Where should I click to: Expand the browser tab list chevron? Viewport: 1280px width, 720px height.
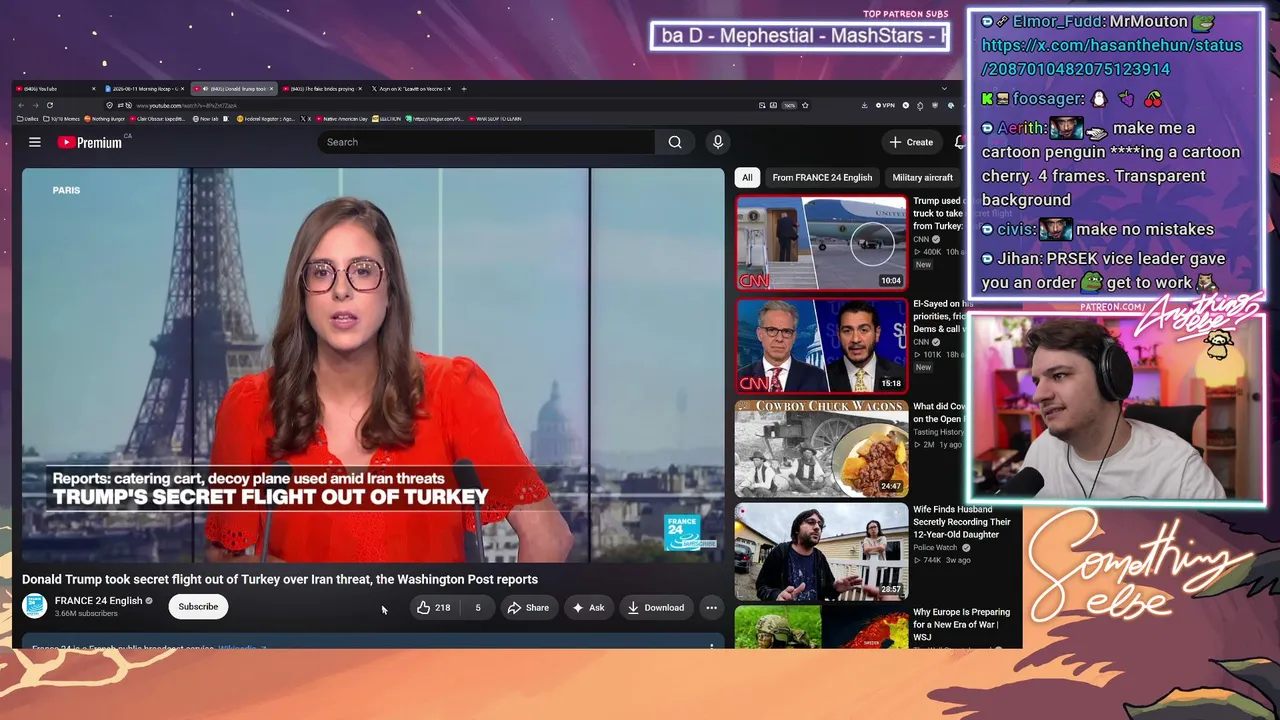944,89
